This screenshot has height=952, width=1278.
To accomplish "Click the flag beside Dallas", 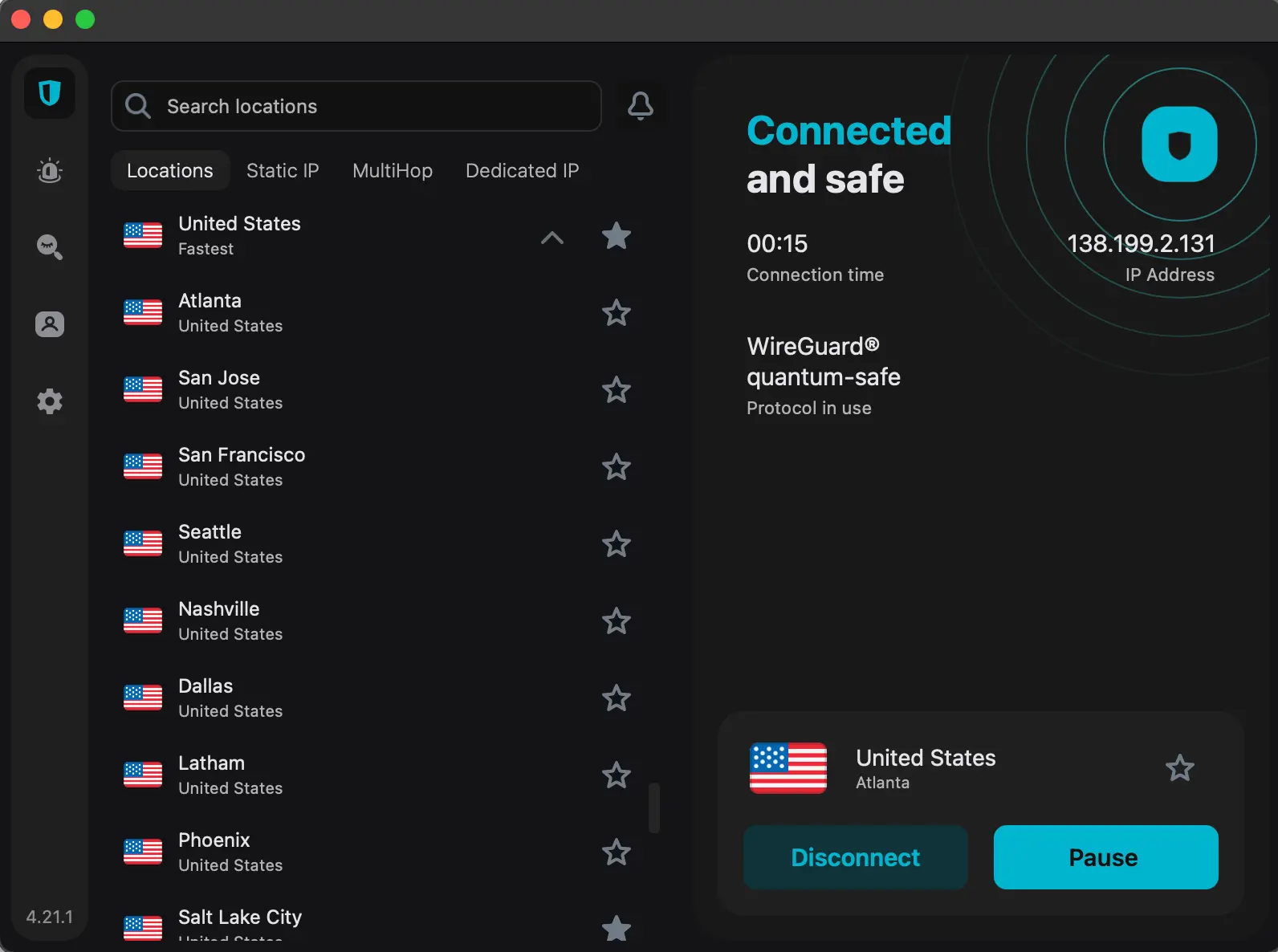I will tap(143, 698).
